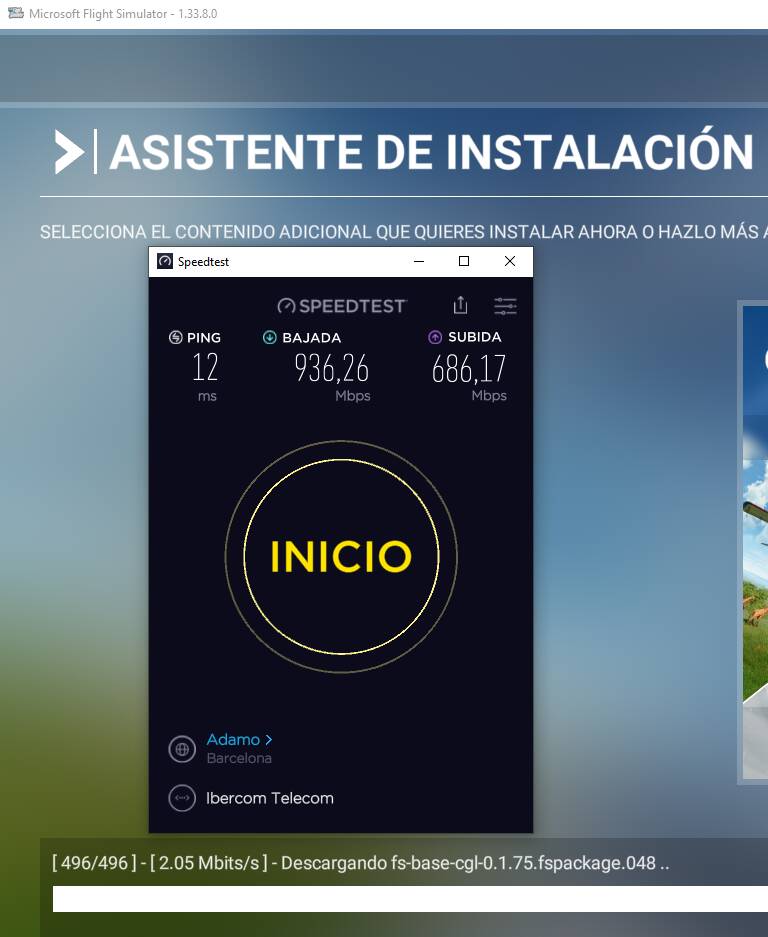Change server via the Adamo link

pos(233,740)
